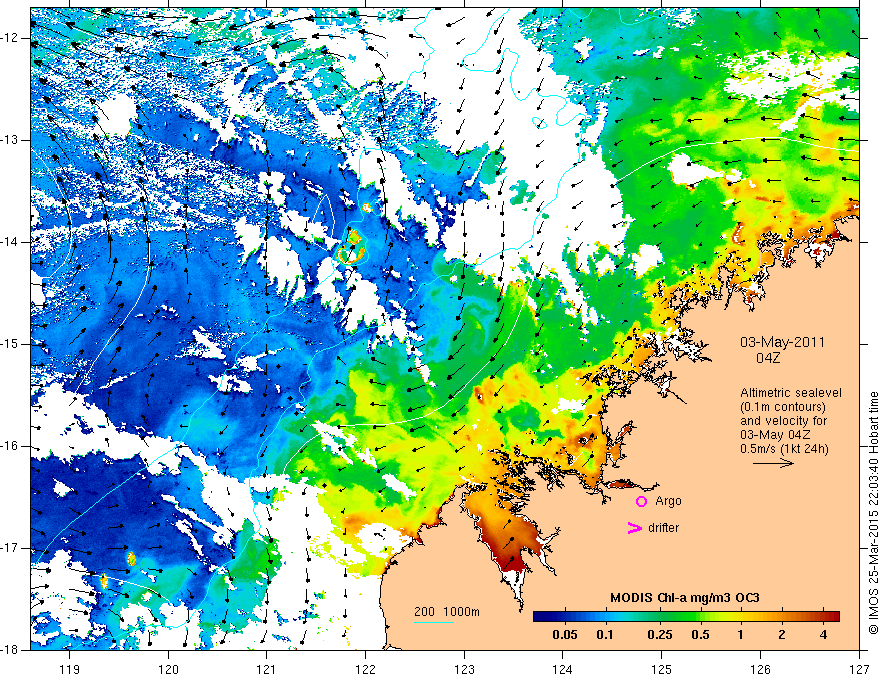Click latitude axis label '-13'
The image size is (880, 680).
tap(10, 140)
